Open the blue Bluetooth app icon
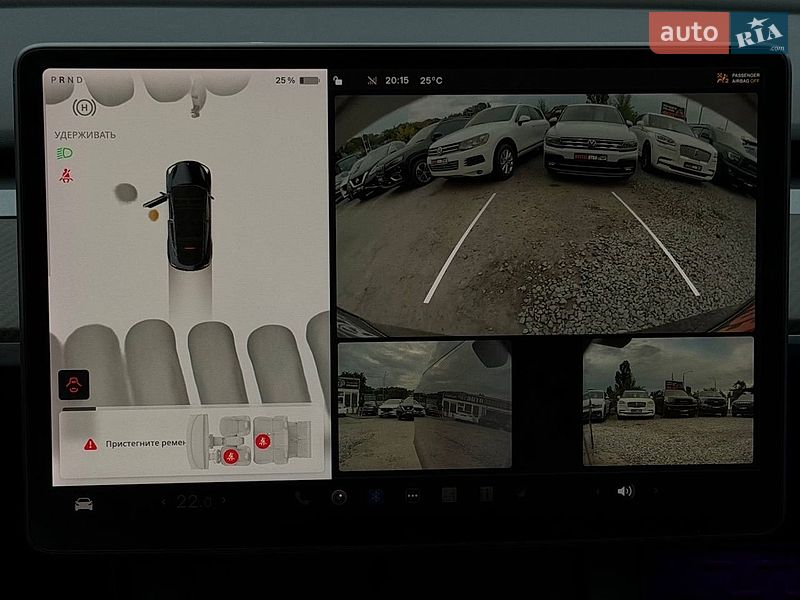This screenshot has height=600, width=800. point(376,496)
